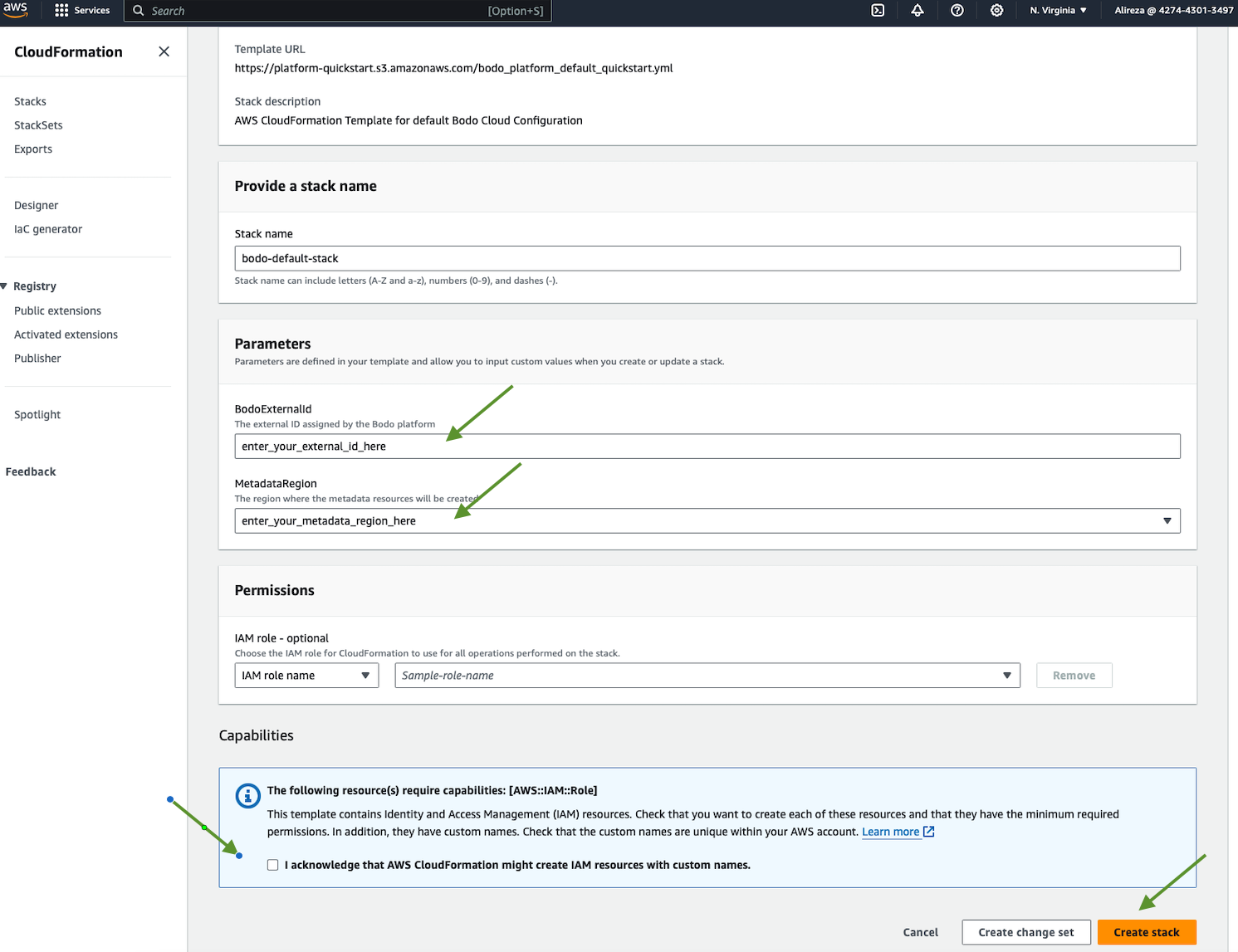Open Spotlight in the sidebar
1238x952 pixels.
point(37,415)
